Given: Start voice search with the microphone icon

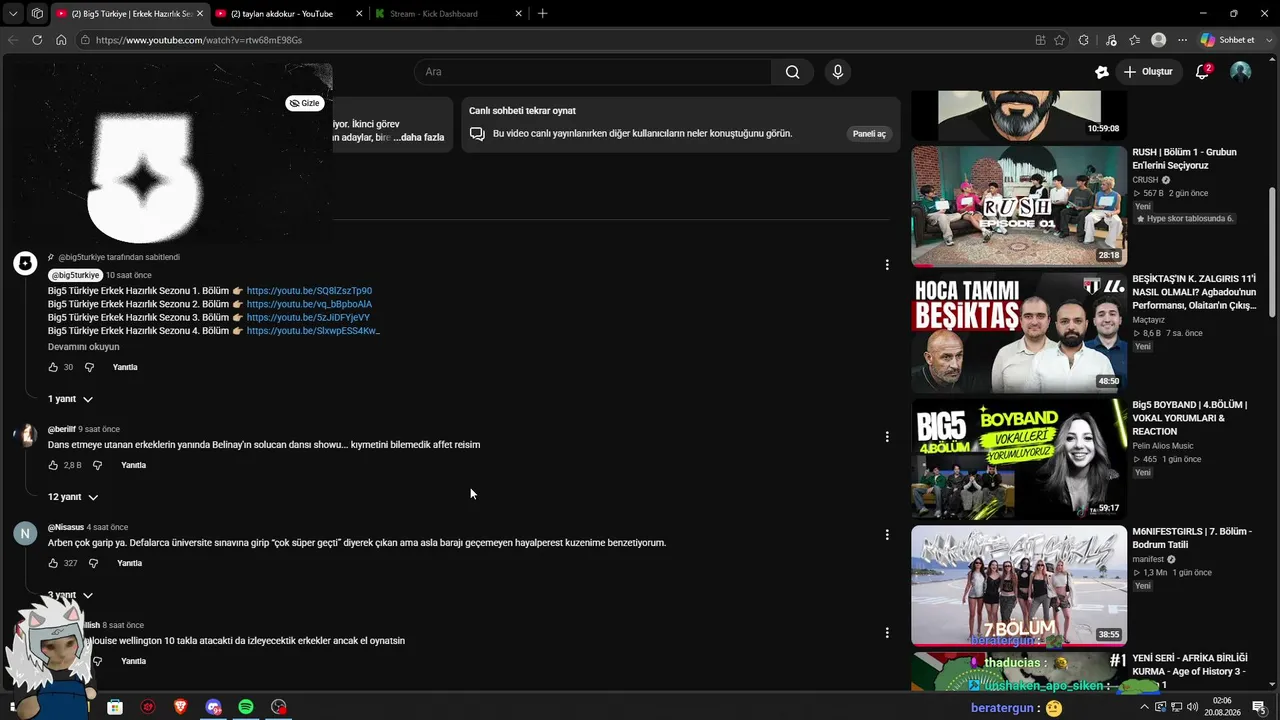Looking at the screenshot, I should click(x=838, y=72).
